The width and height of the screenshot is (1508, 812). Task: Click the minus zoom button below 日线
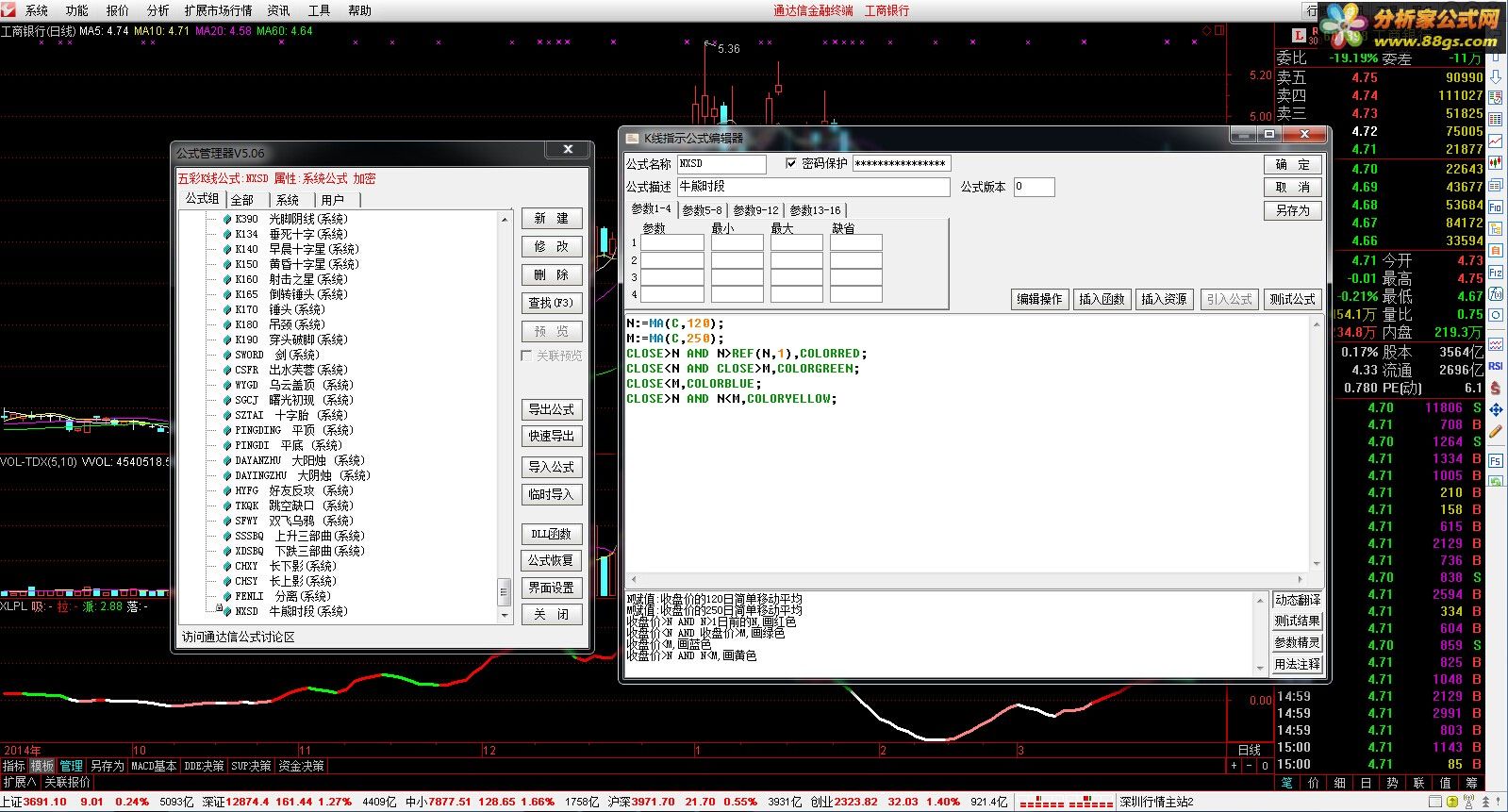(1251, 766)
